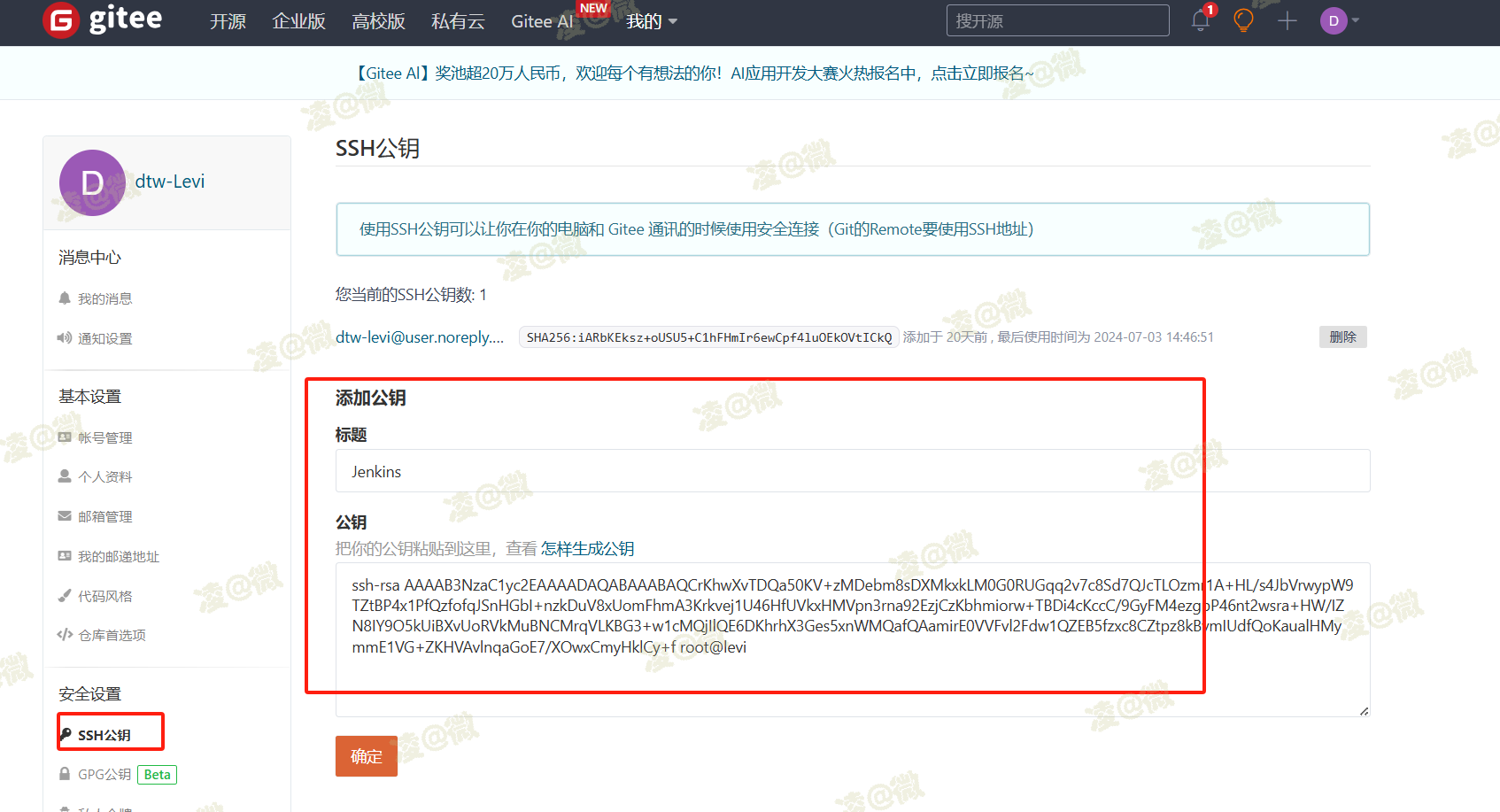This screenshot has width=1500, height=812.
Task: Open the dtw-Levi profile name link
Action: tap(170, 182)
